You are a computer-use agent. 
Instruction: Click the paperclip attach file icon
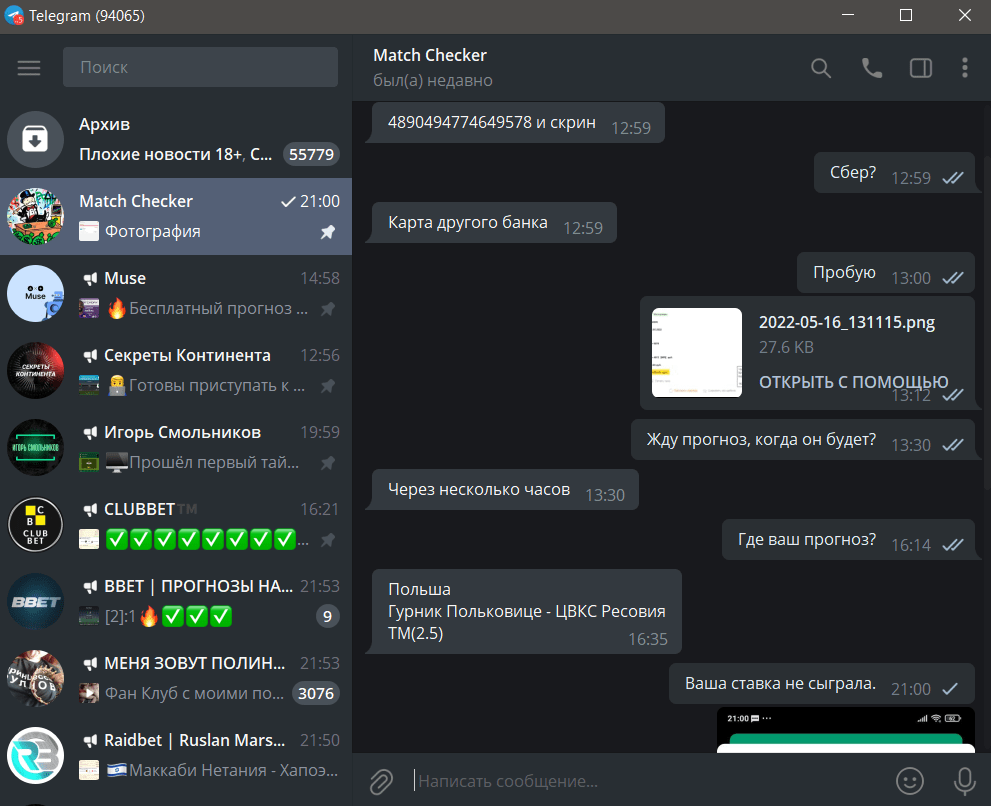[x=381, y=781]
